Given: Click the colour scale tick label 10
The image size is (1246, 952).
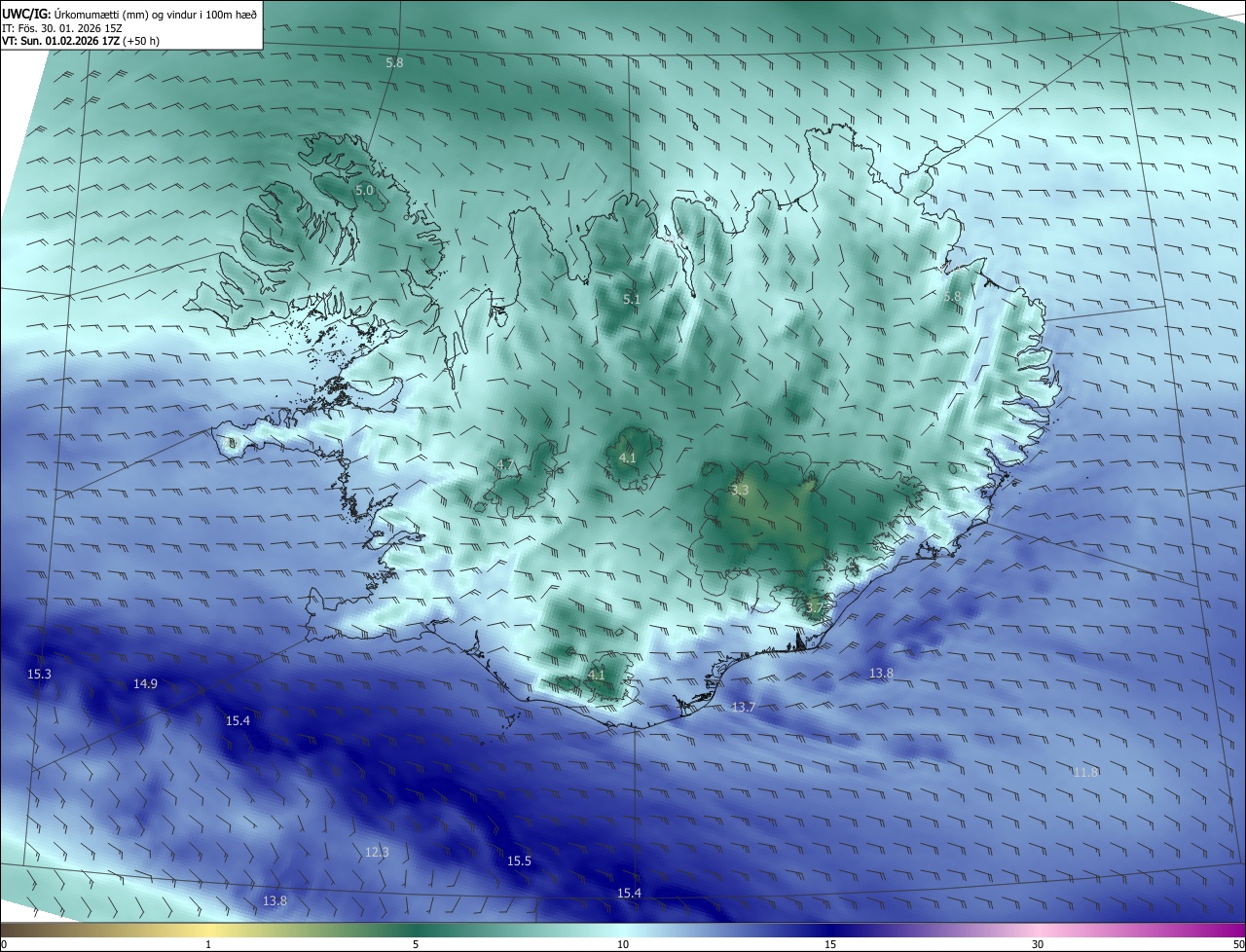Looking at the screenshot, I should pos(623,944).
